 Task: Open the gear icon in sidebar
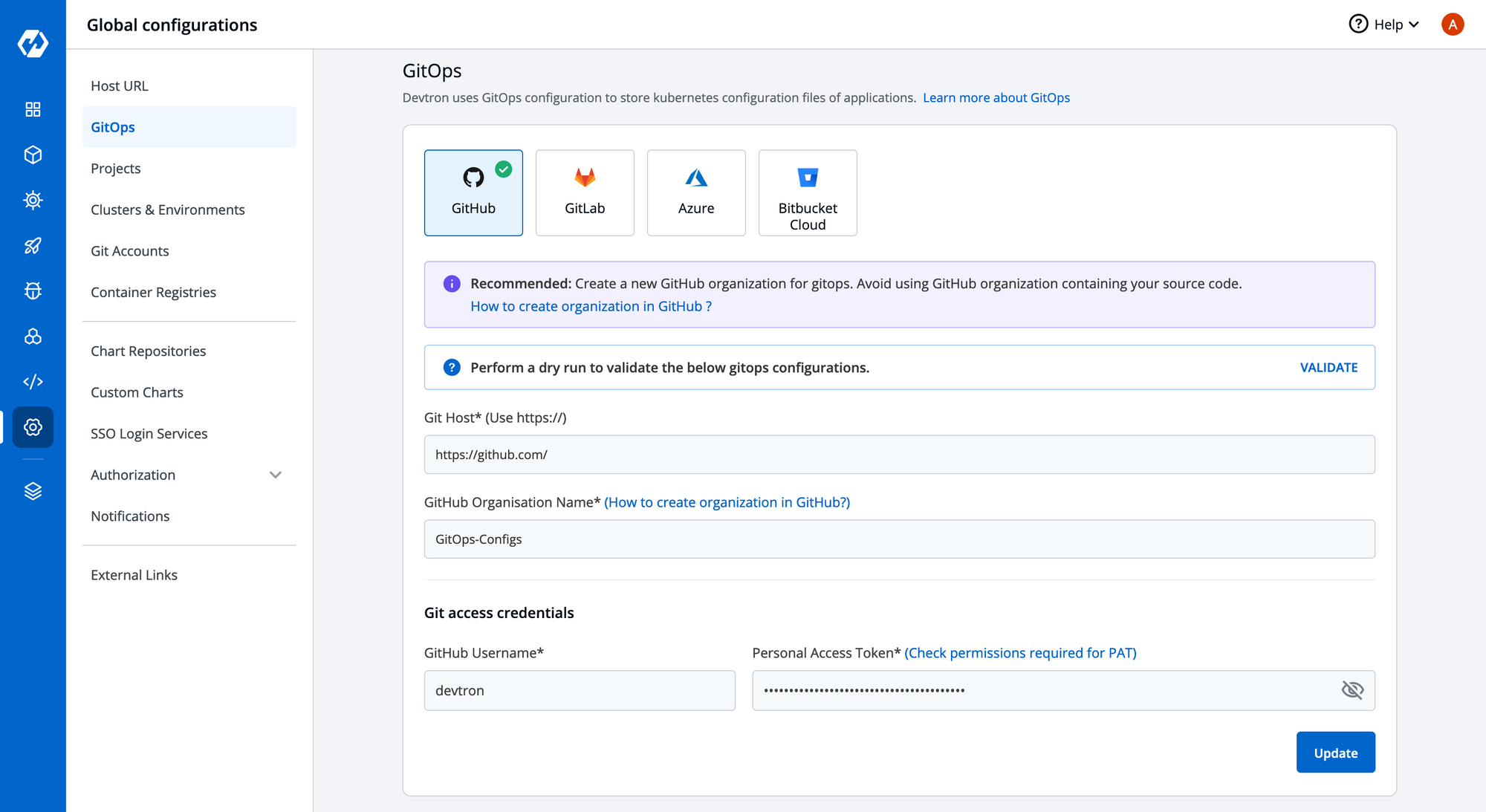click(33, 427)
